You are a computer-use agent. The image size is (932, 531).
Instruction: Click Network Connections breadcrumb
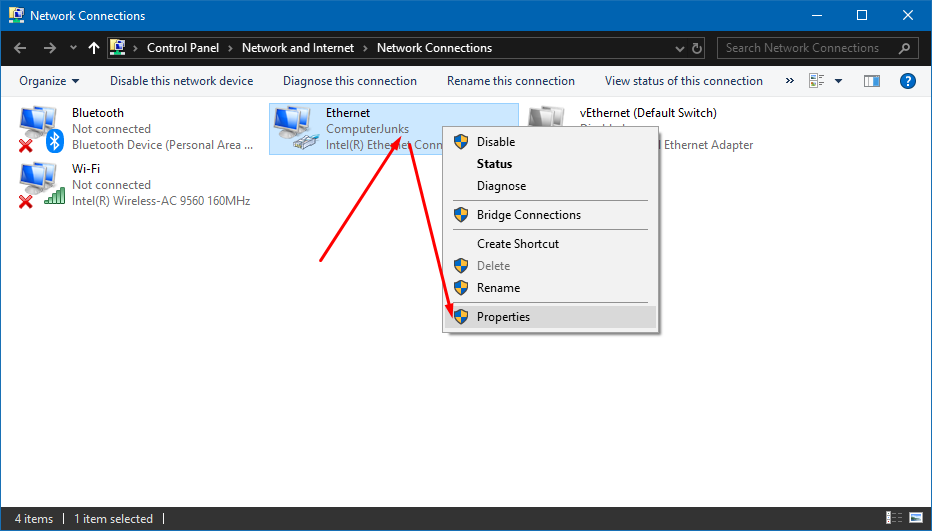(x=434, y=48)
